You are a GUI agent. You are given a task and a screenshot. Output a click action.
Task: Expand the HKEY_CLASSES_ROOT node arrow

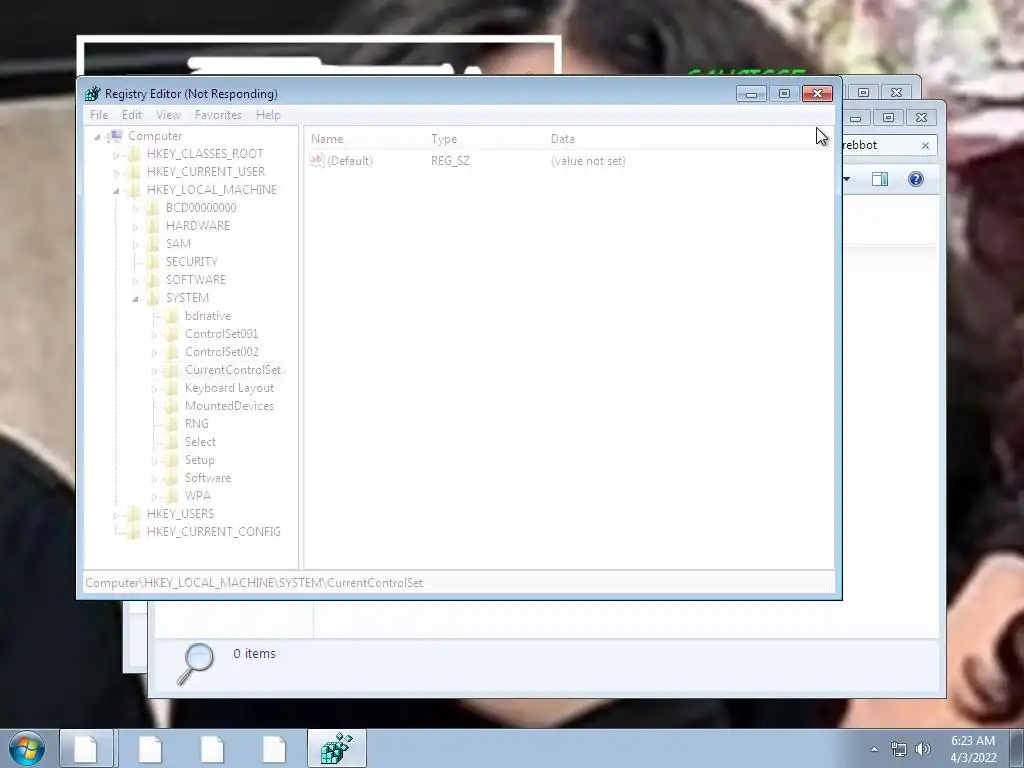116,154
